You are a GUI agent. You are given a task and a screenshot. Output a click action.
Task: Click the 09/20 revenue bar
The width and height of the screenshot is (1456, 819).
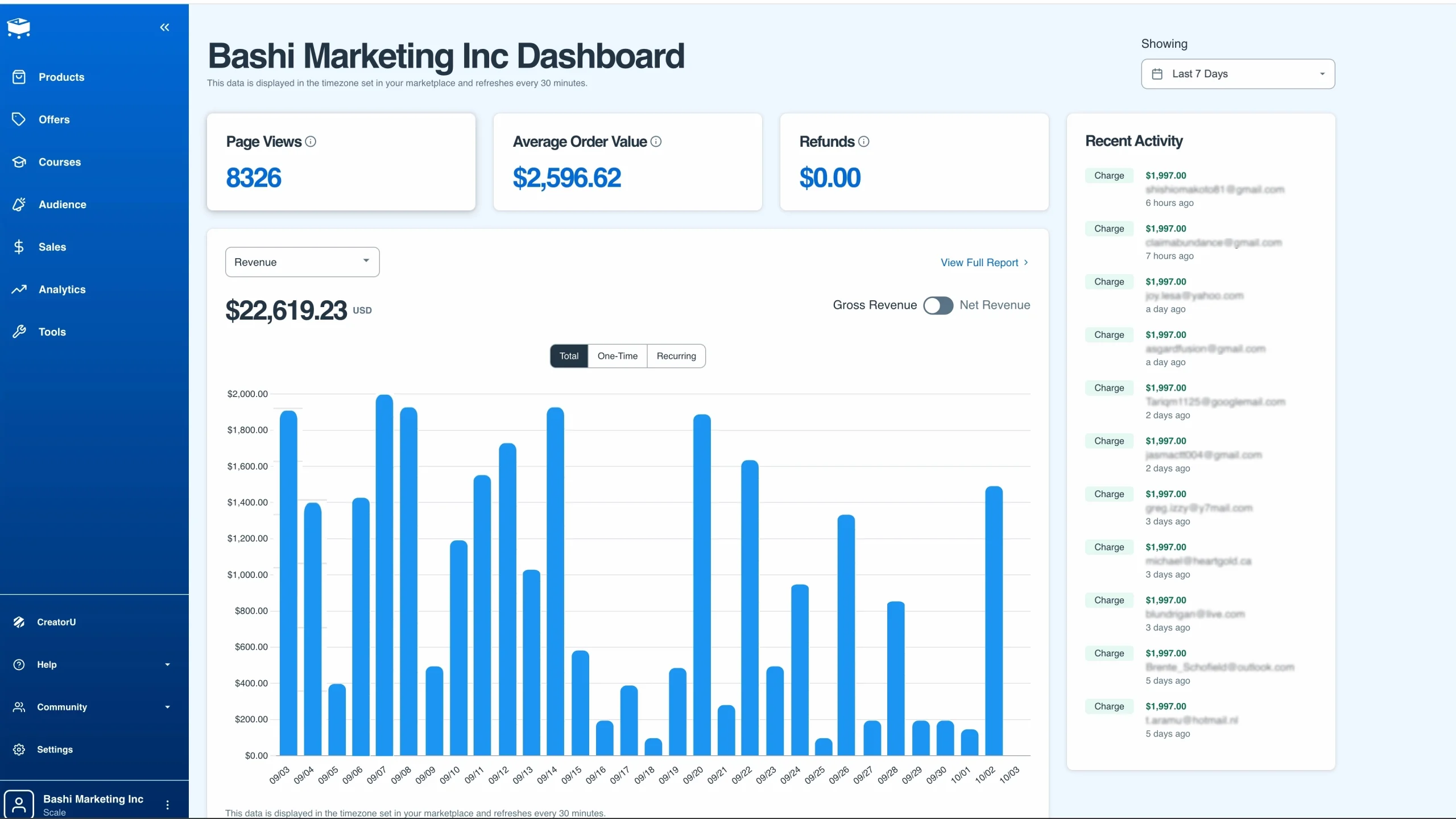coord(702,585)
